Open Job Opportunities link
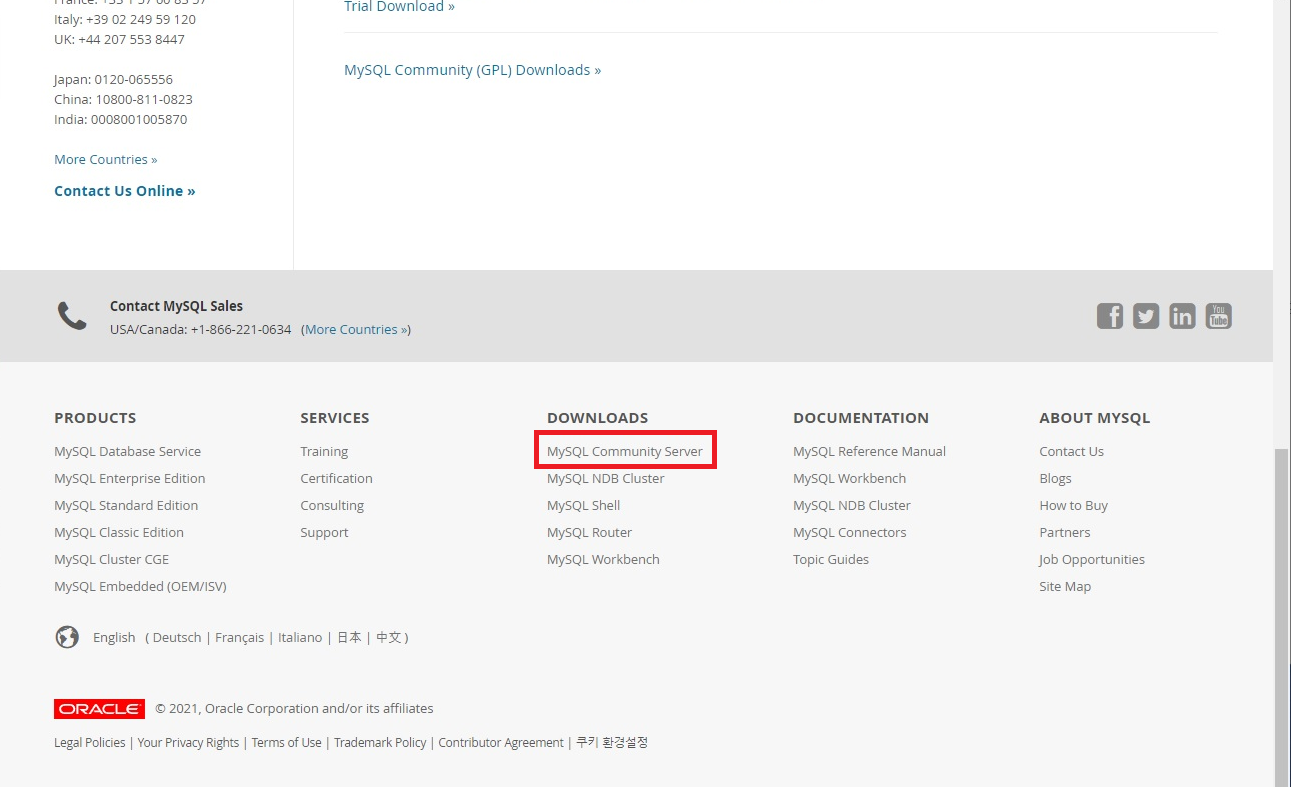Viewport: 1291px width, 787px height. pos(1092,560)
